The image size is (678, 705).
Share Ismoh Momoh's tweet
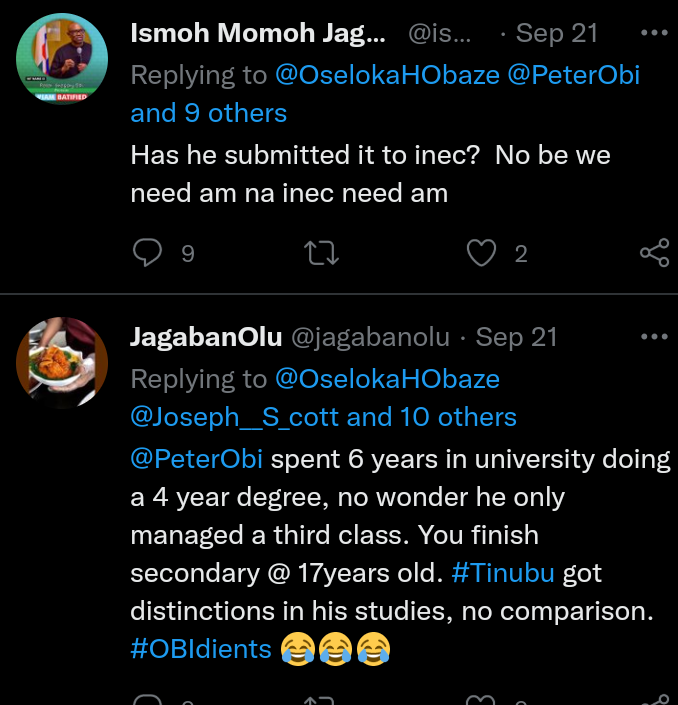point(654,254)
